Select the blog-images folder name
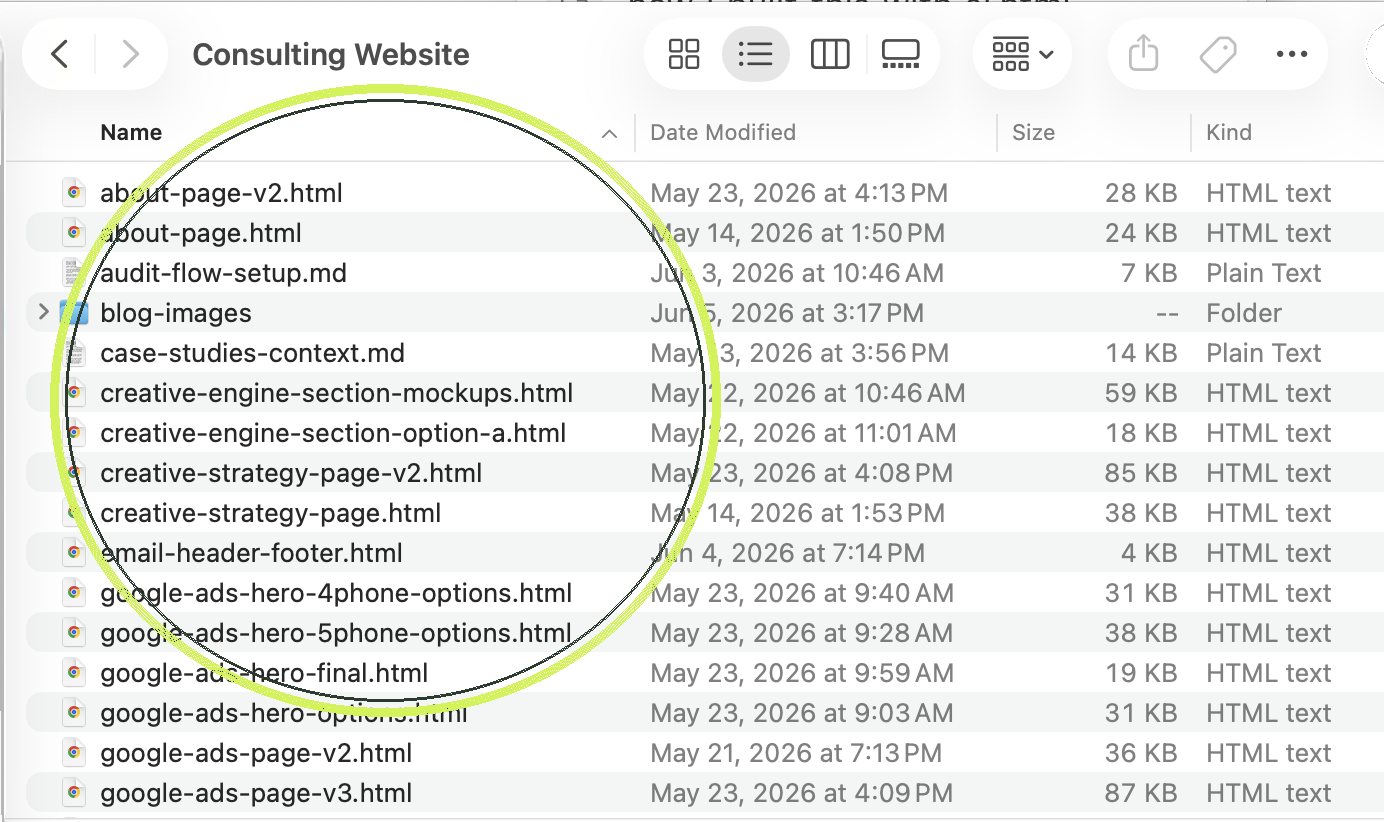Image resolution: width=1384 pixels, height=822 pixels. pyautogui.click(x=176, y=313)
